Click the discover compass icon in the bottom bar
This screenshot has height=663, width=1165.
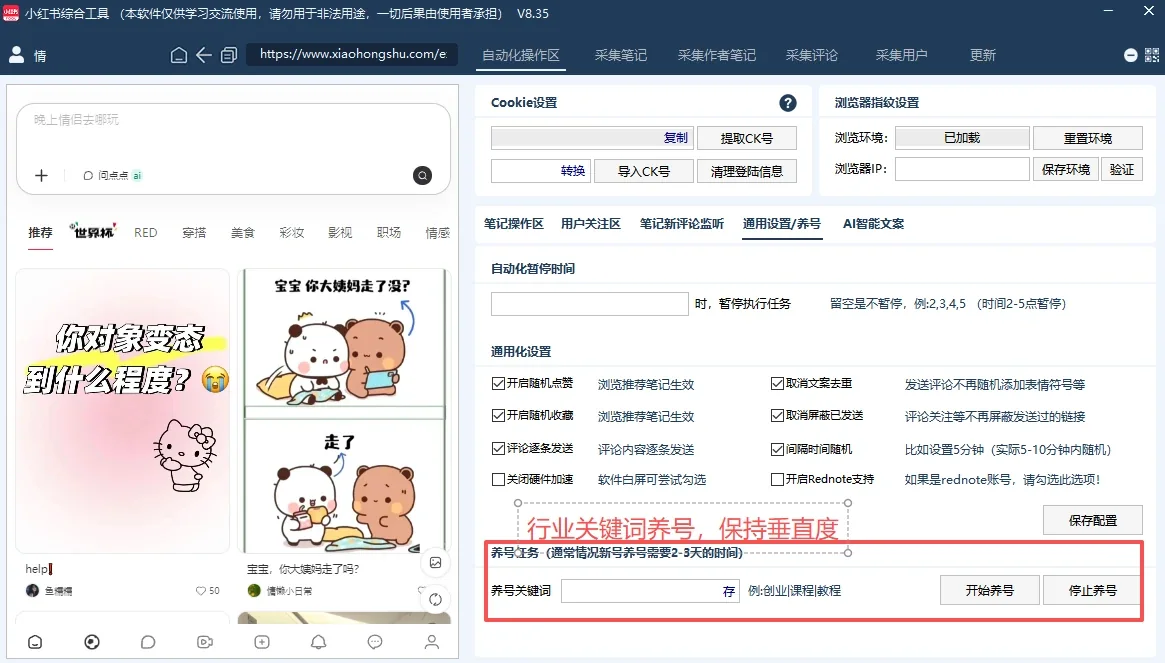[92, 641]
